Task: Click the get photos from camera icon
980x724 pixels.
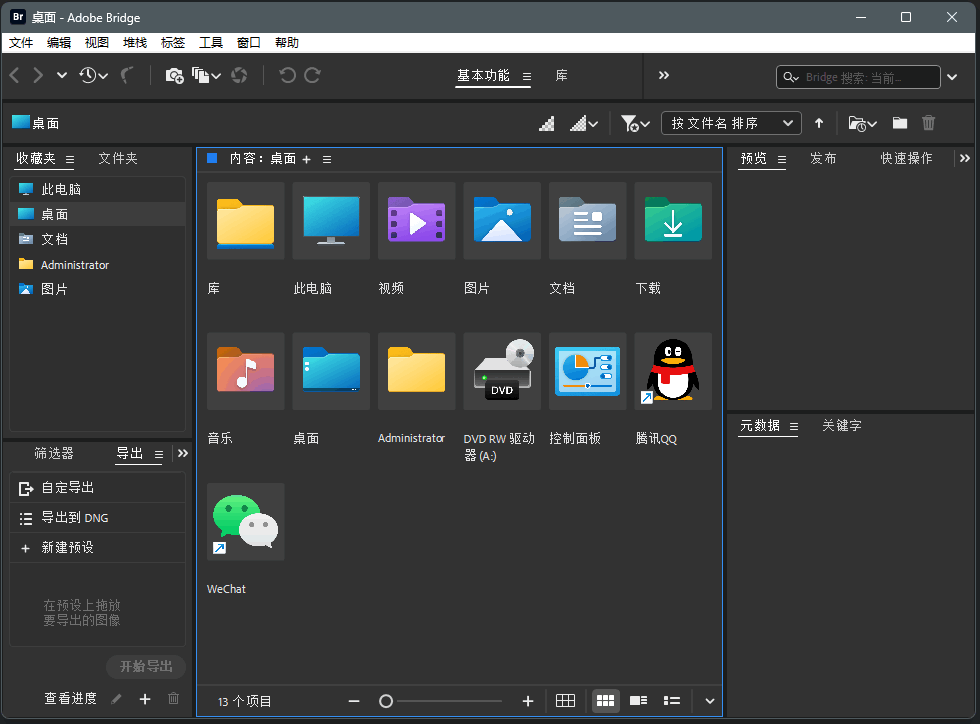Action: (x=174, y=75)
